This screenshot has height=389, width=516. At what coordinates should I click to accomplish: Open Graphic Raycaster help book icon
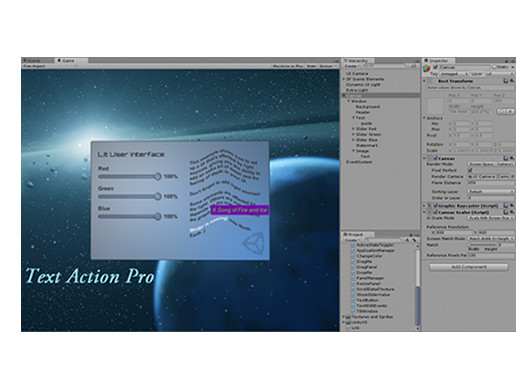pos(506,206)
